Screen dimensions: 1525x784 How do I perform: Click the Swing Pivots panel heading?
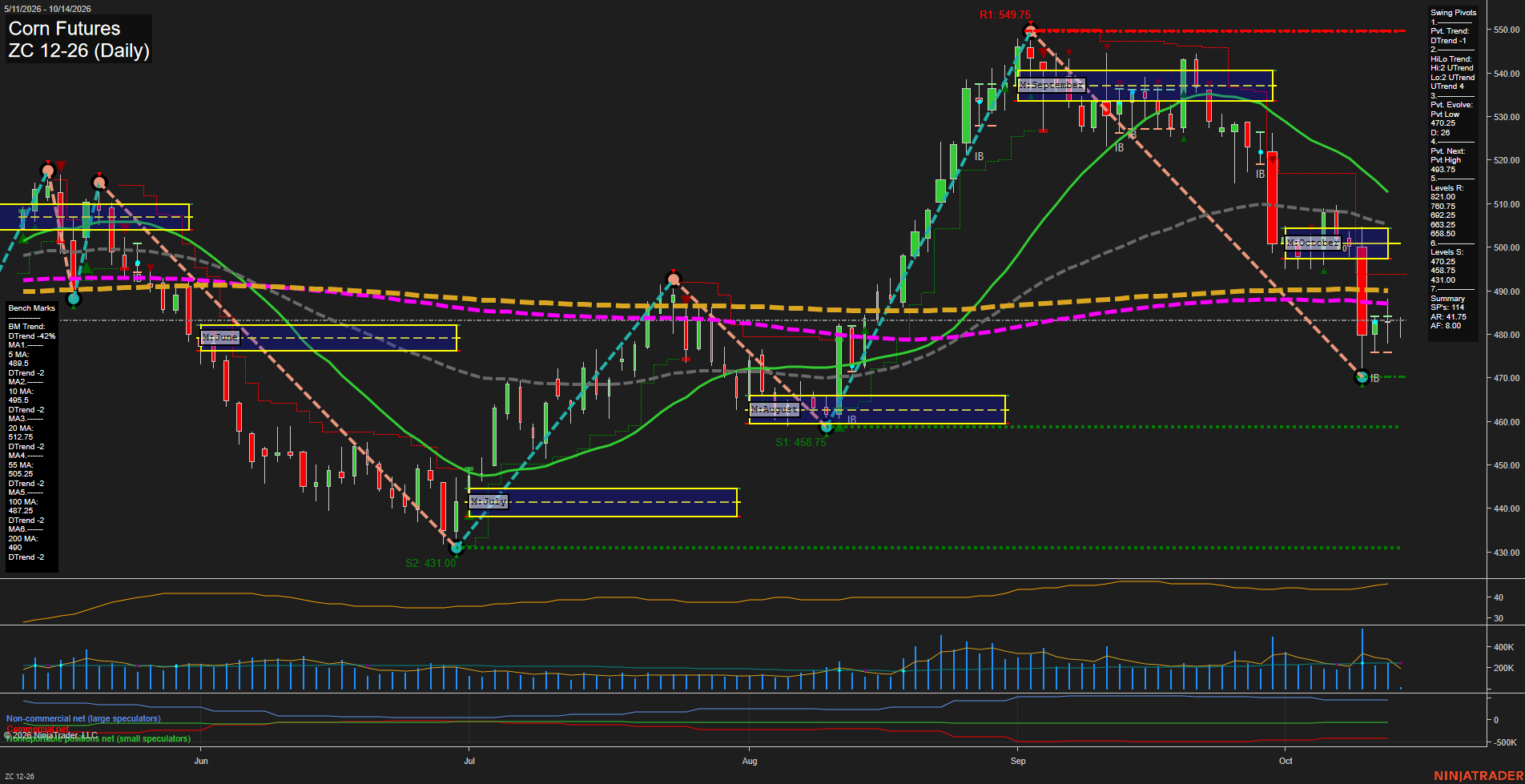coord(1453,13)
